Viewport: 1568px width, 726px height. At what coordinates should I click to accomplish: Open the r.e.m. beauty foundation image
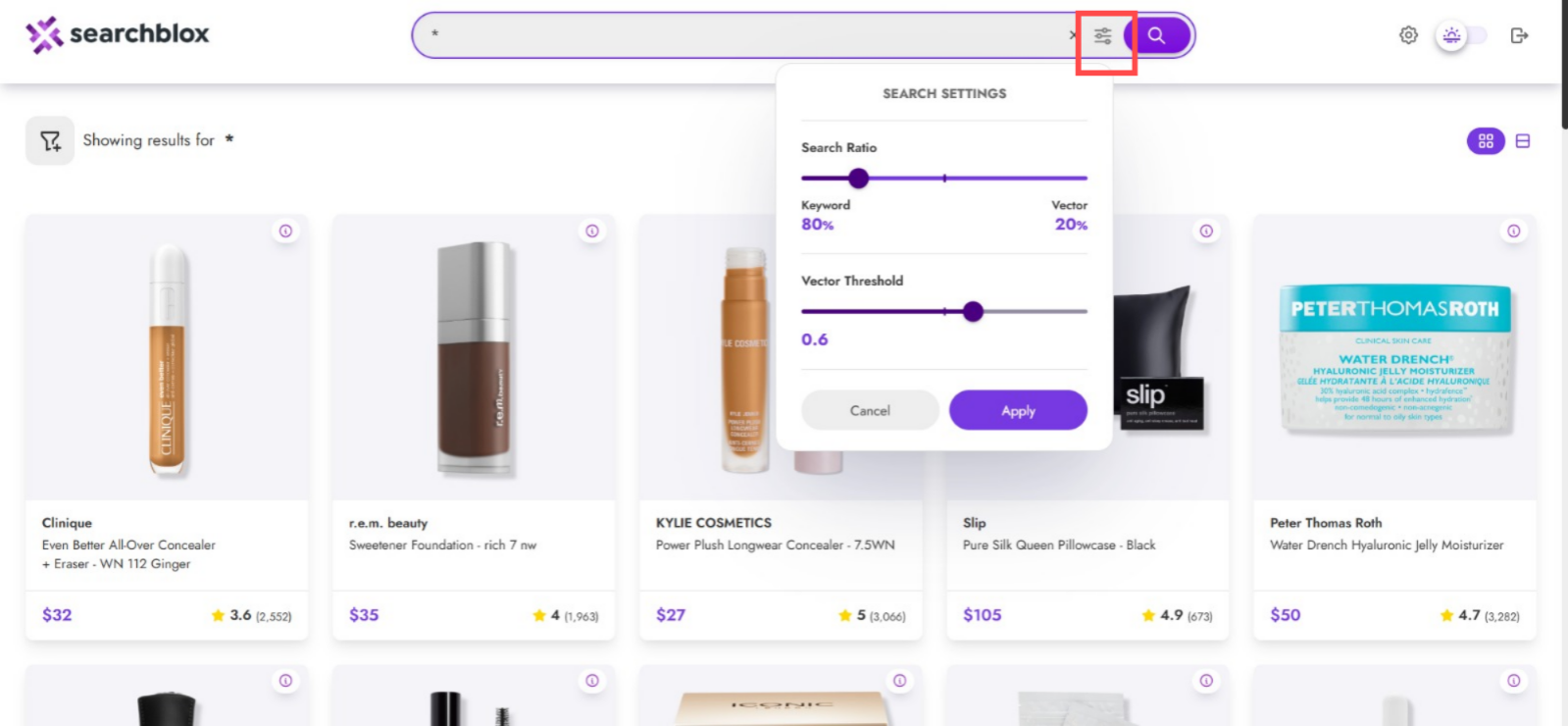[475, 360]
